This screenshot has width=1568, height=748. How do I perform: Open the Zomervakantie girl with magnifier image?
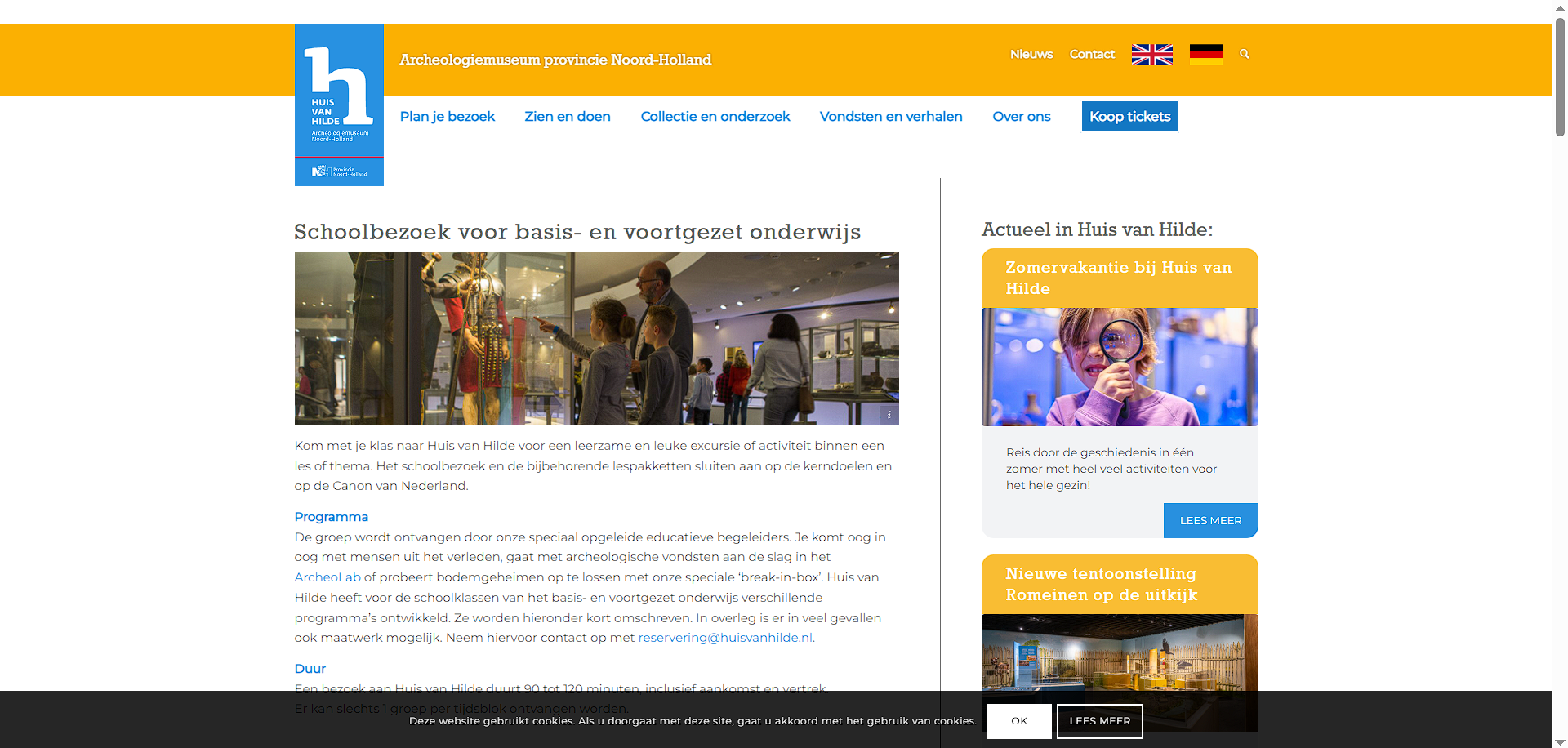1120,367
